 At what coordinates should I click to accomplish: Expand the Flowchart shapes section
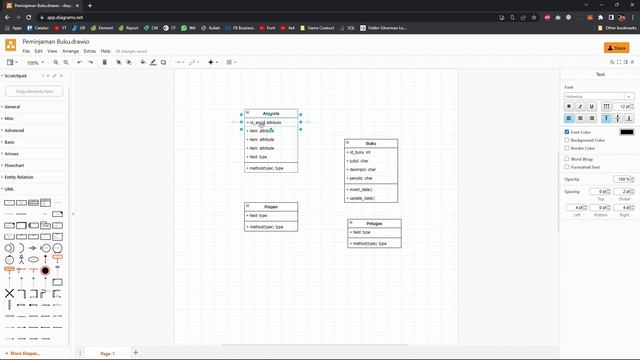14,165
